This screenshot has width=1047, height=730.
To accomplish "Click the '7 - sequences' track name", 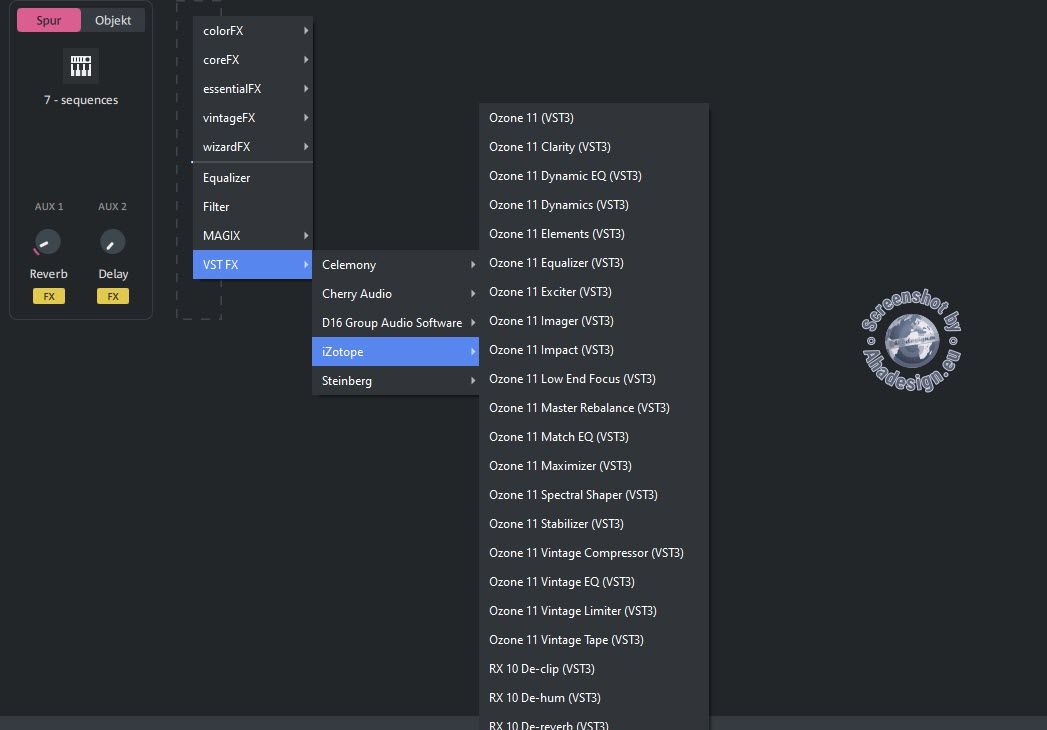I will [x=81, y=100].
